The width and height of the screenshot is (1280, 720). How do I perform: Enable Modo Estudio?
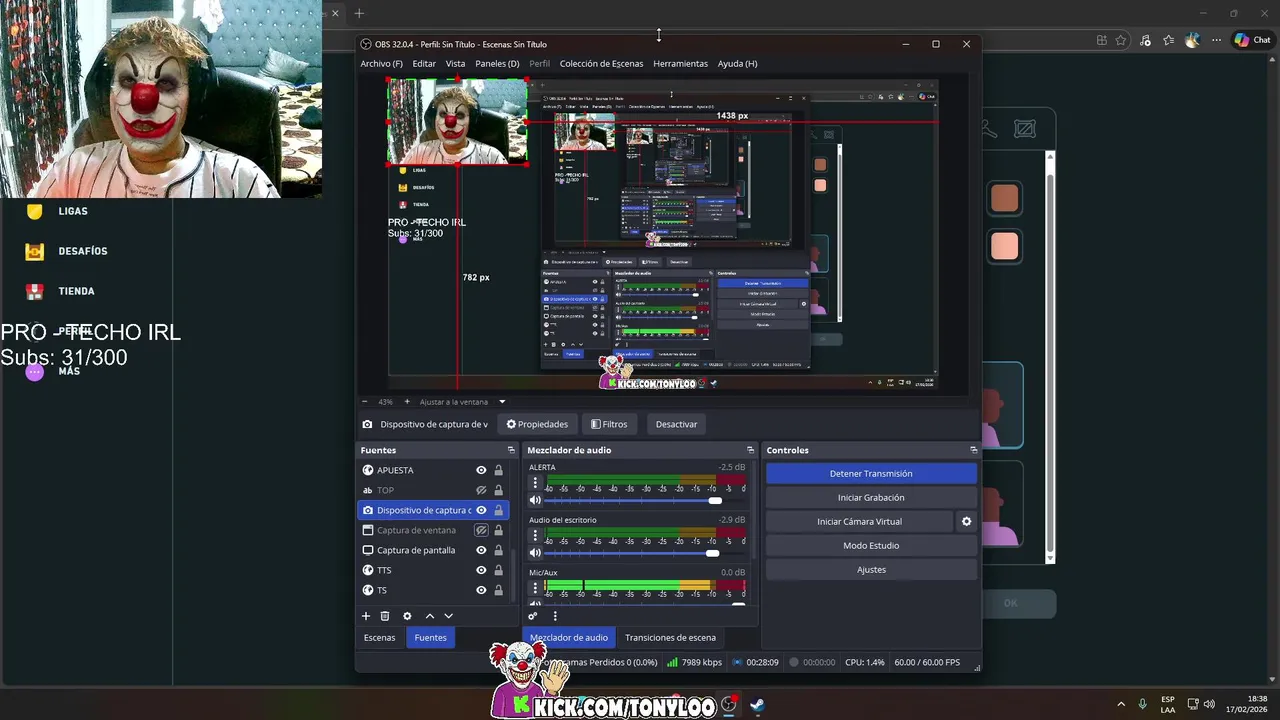pyautogui.click(x=871, y=545)
